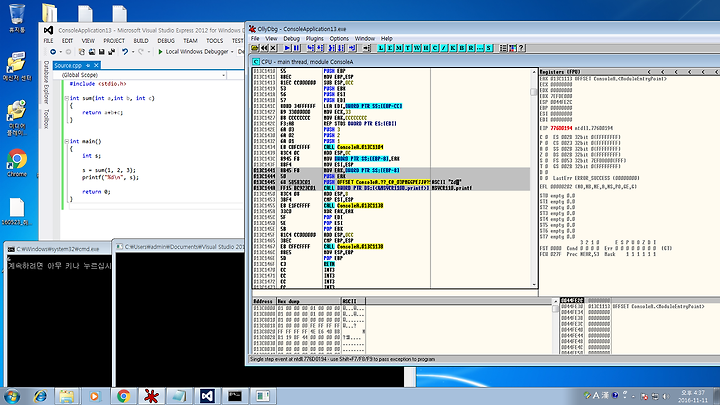Open the OllyDbg Debug menu
720x405 pixels.
(291, 39)
